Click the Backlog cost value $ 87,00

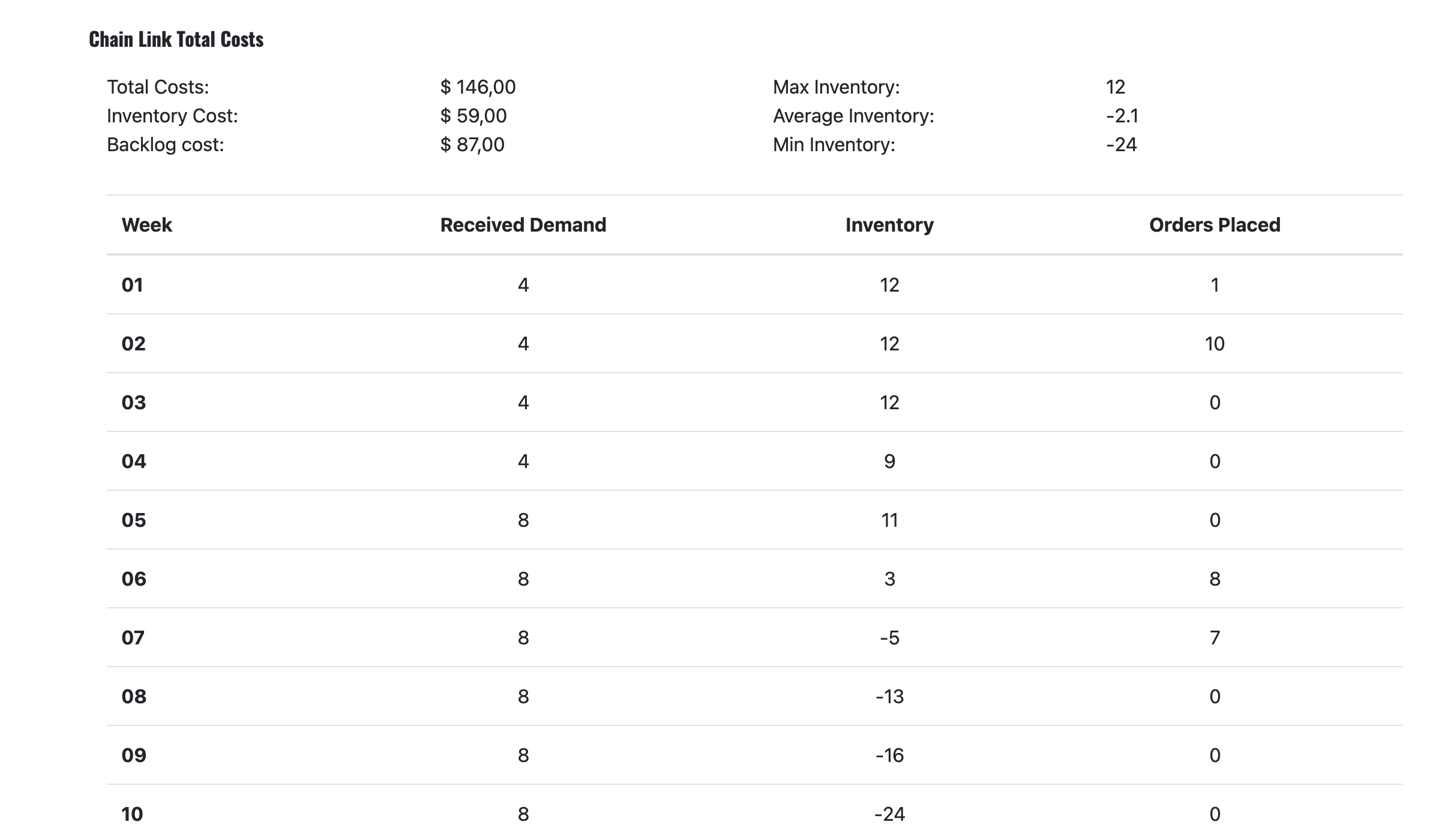472,145
